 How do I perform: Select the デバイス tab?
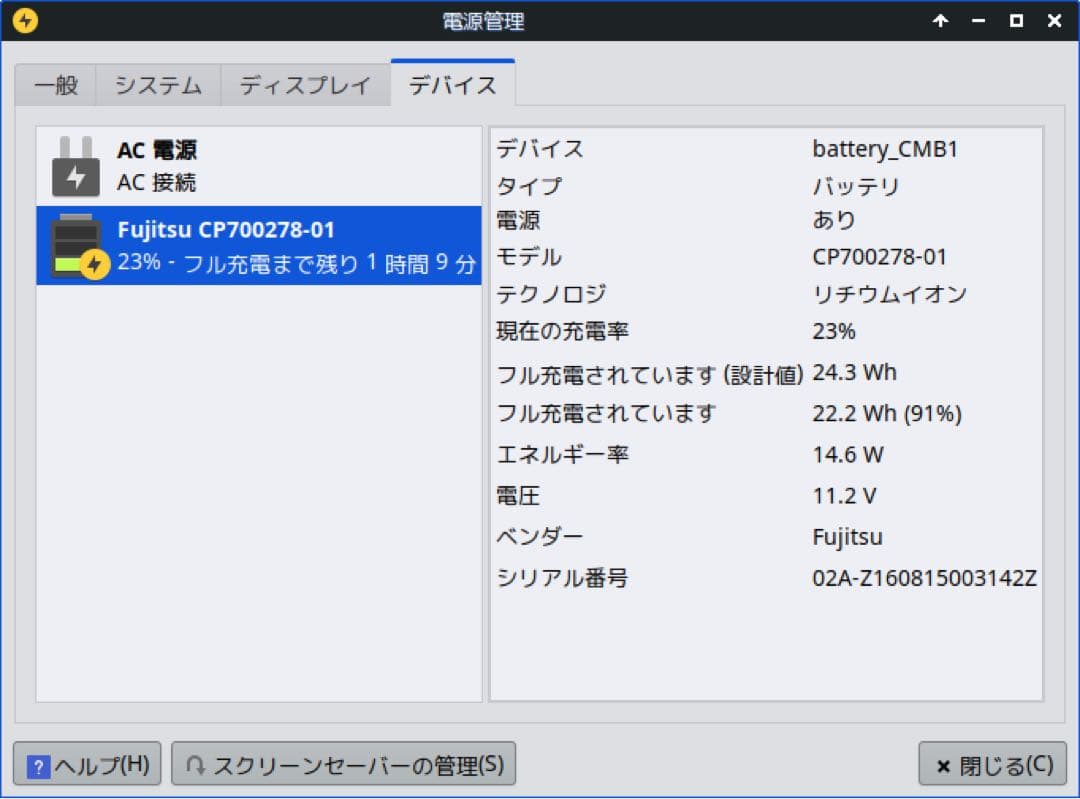pyautogui.click(x=452, y=85)
